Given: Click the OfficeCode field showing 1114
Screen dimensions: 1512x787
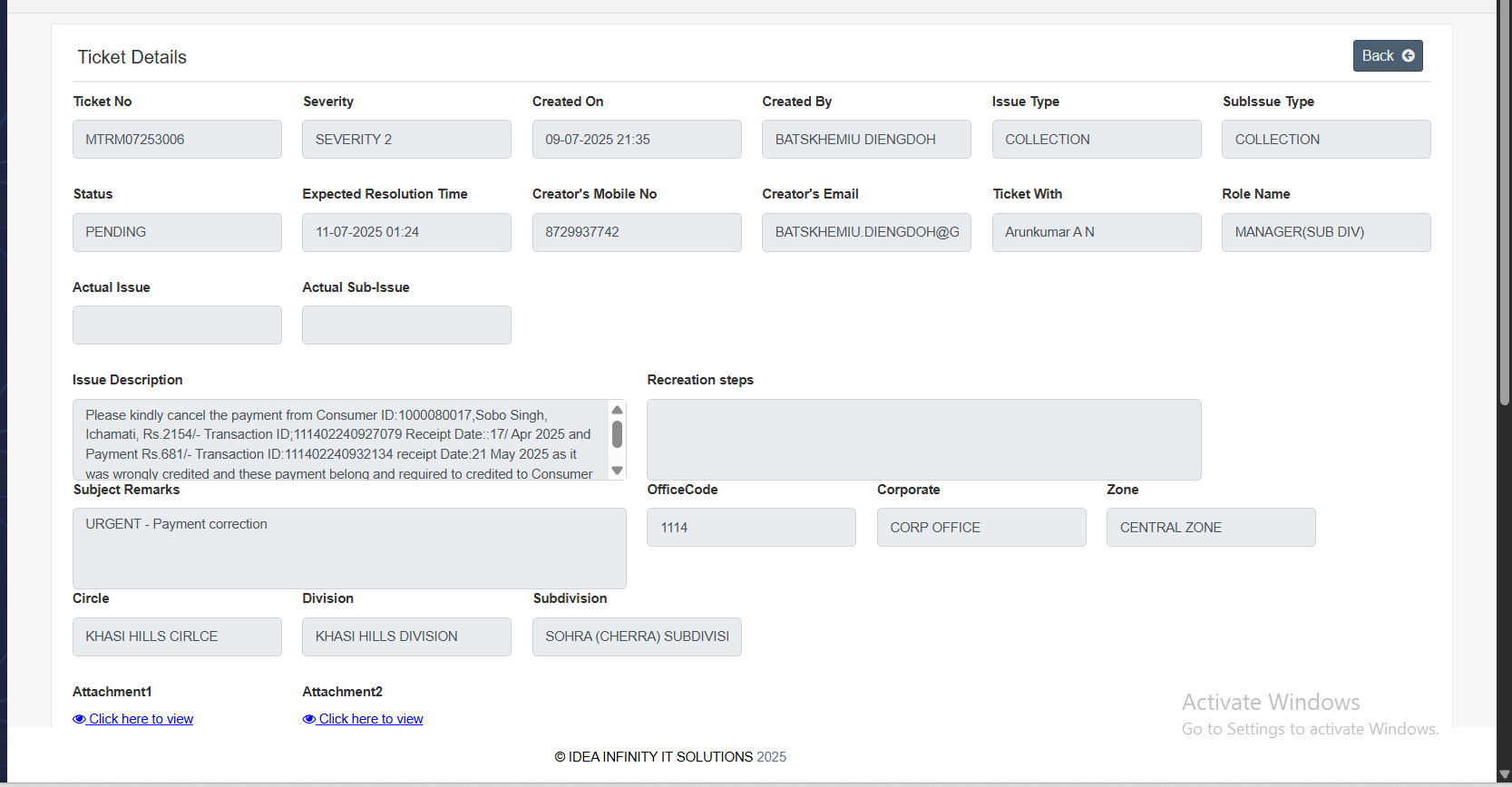Looking at the screenshot, I should click(751, 528).
